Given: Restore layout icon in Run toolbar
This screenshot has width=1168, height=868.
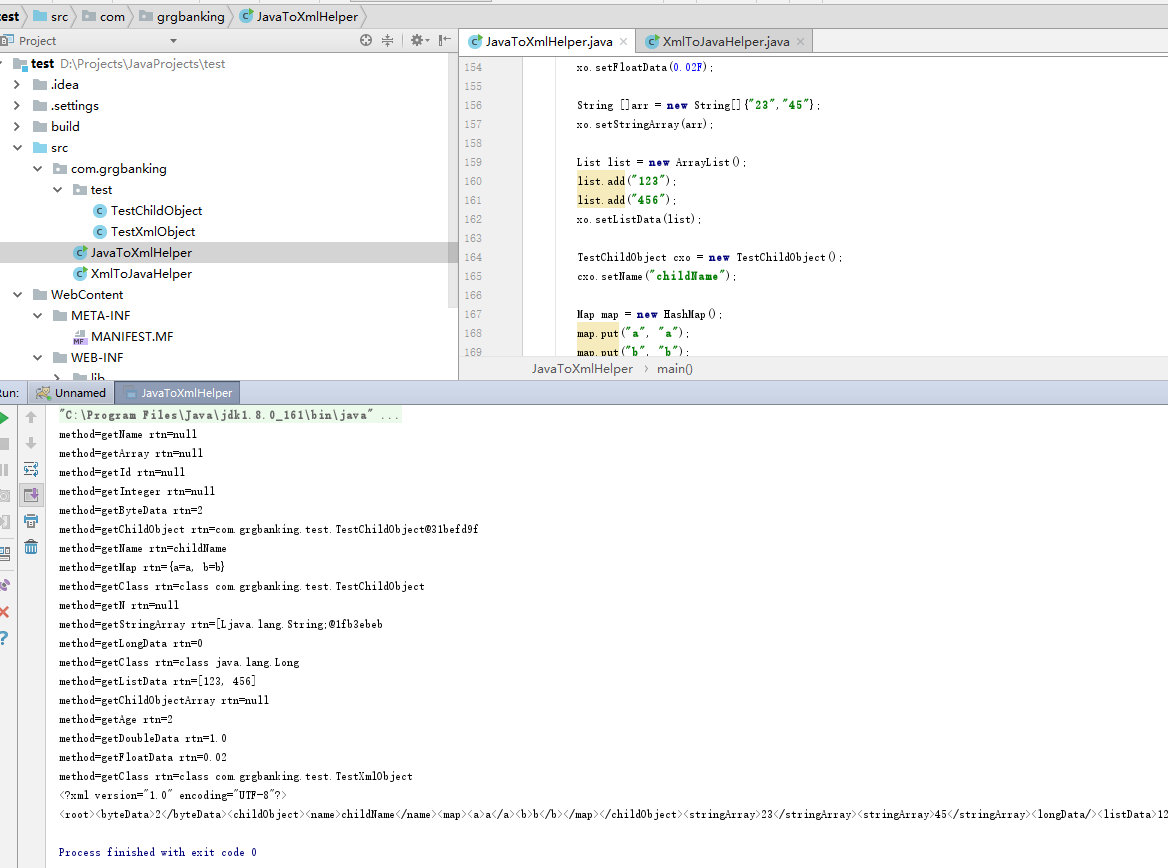Looking at the screenshot, I should [4, 553].
